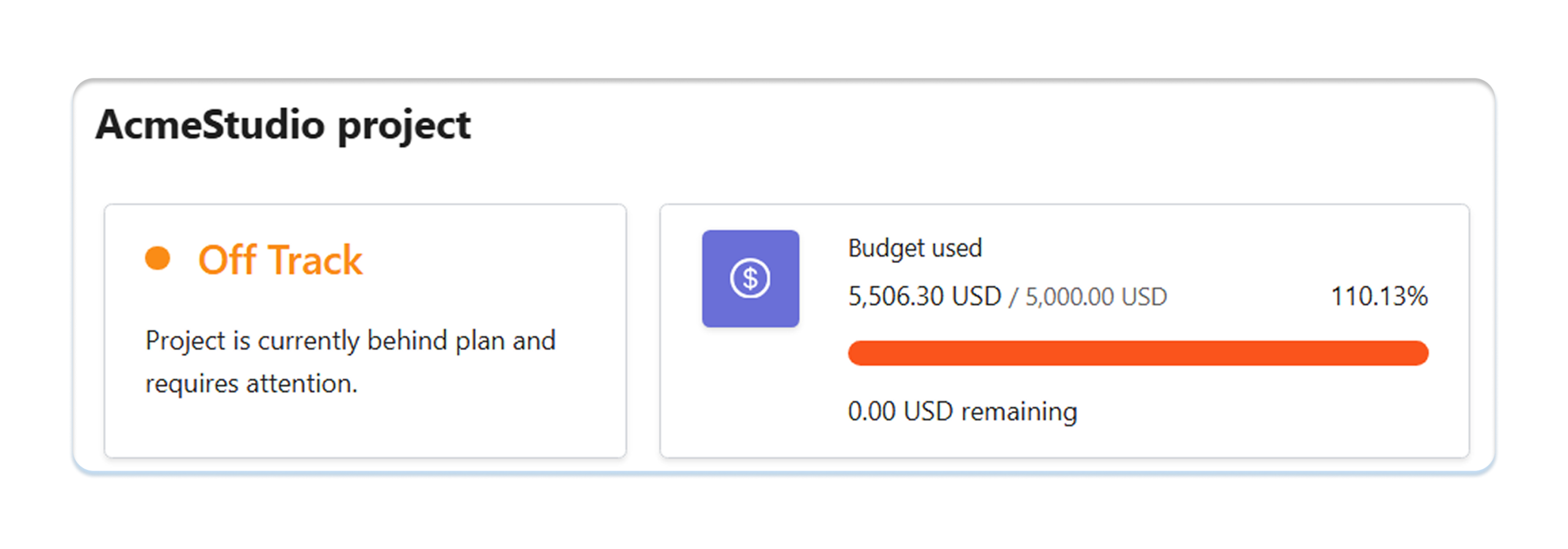Viewport: 1568px width, 549px height.
Task: Open the Off Track status card
Action: (x=365, y=331)
